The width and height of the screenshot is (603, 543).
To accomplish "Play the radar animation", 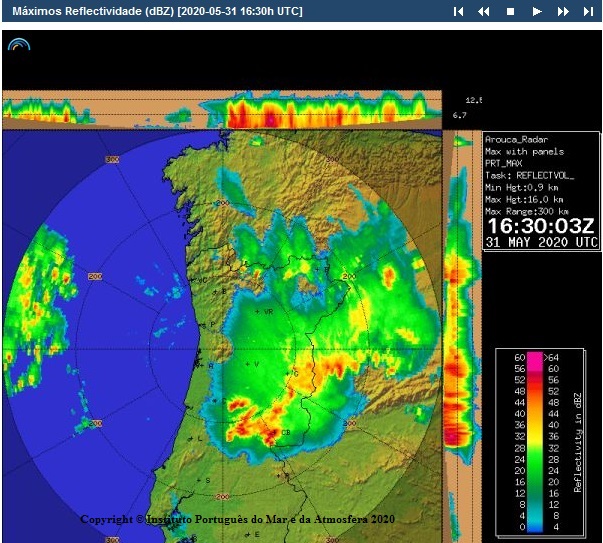I will click(x=537, y=12).
